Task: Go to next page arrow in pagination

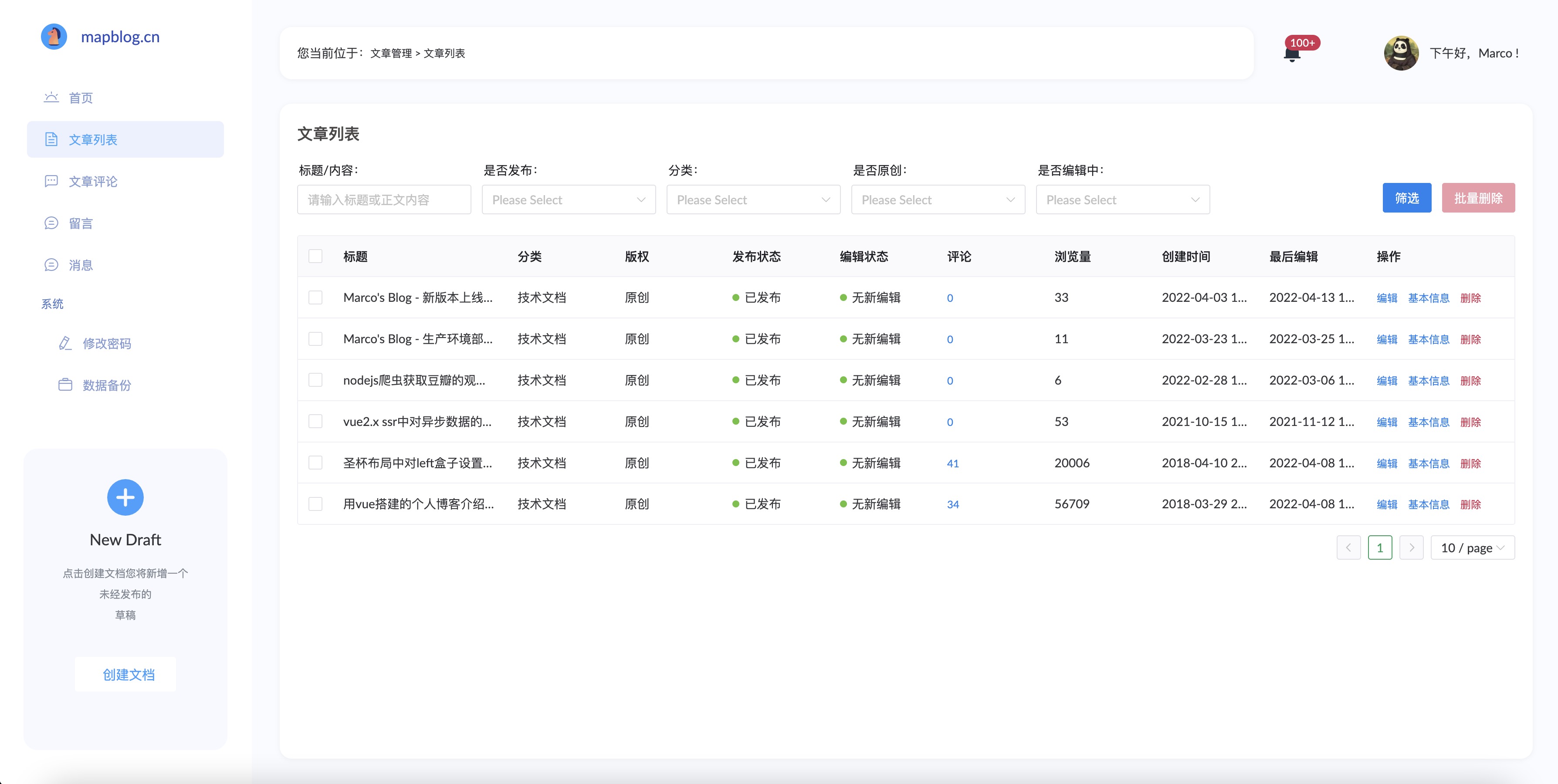Action: click(x=1411, y=547)
